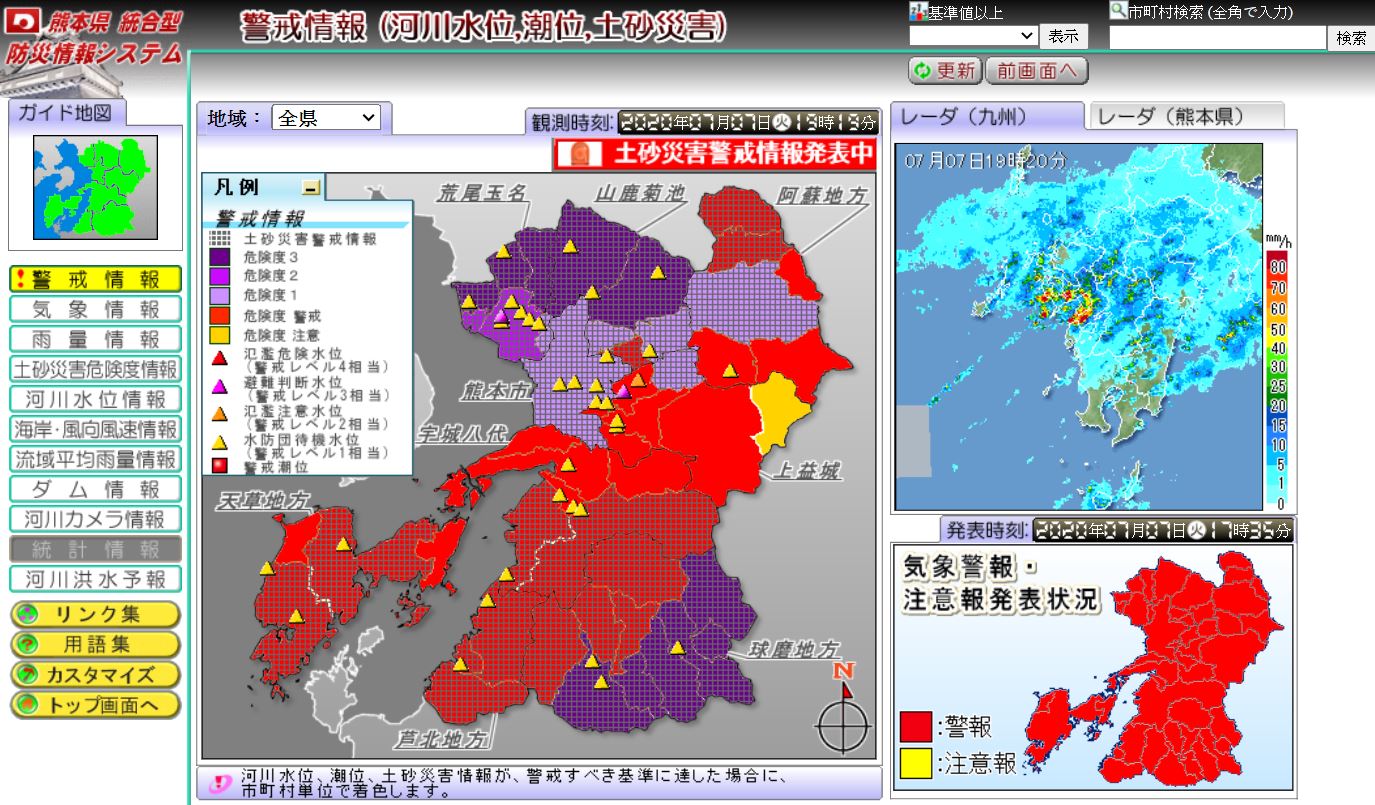
Task: Click the 危険度 注意 yellow legend swatch
Action: click(x=220, y=334)
